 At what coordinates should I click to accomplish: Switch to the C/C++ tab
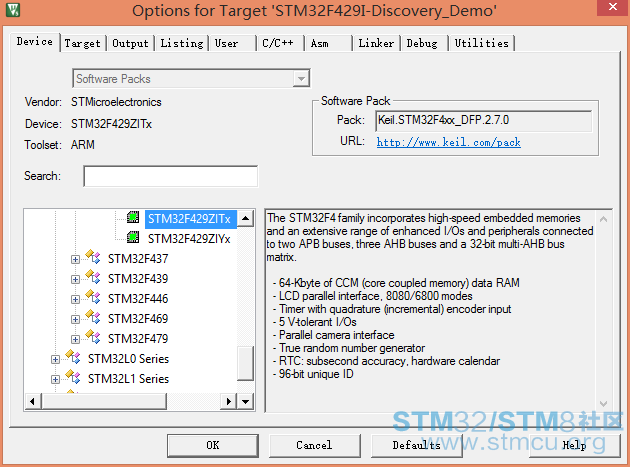[x=278, y=43]
